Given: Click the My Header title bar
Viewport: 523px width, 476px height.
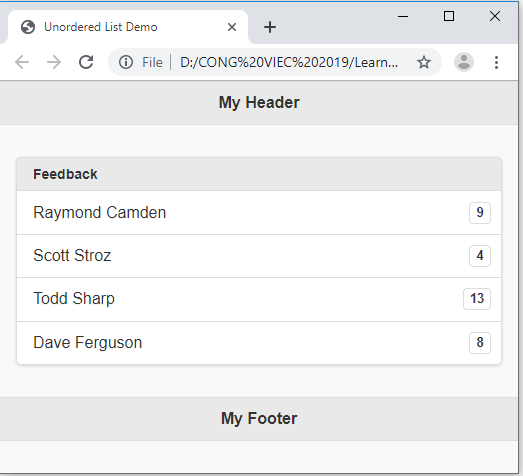Looking at the screenshot, I should (x=259, y=103).
